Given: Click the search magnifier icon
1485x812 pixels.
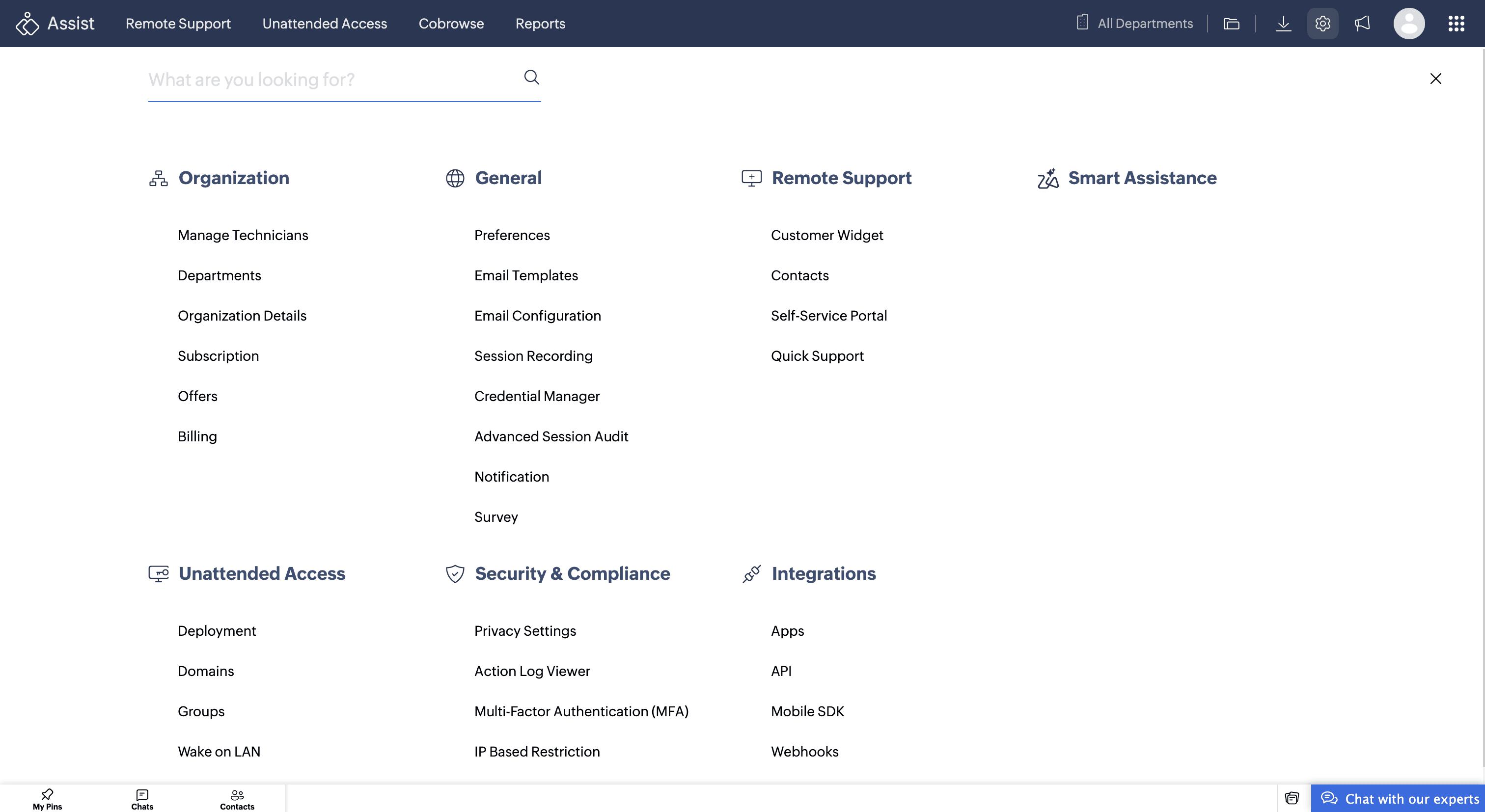Looking at the screenshot, I should click(531, 77).
